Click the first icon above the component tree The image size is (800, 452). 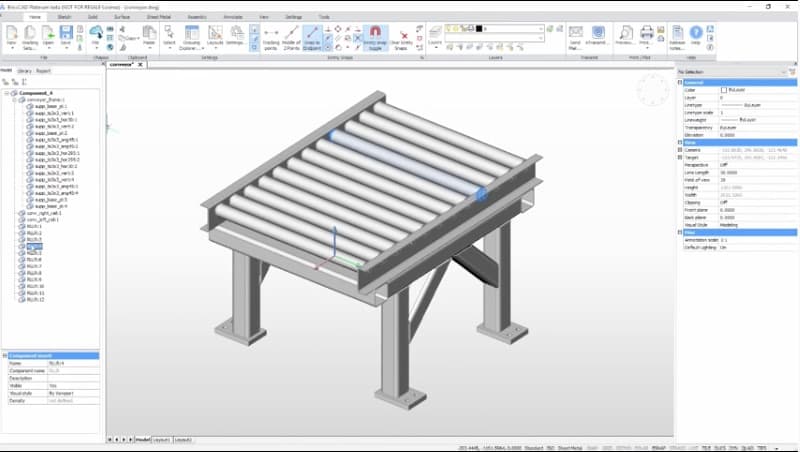point(5,82)
